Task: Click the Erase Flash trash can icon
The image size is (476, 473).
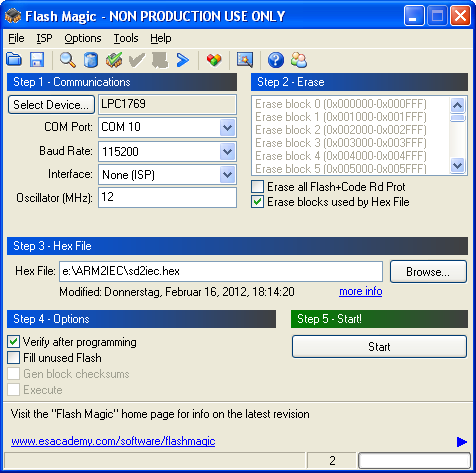Action: pos(91,60)
